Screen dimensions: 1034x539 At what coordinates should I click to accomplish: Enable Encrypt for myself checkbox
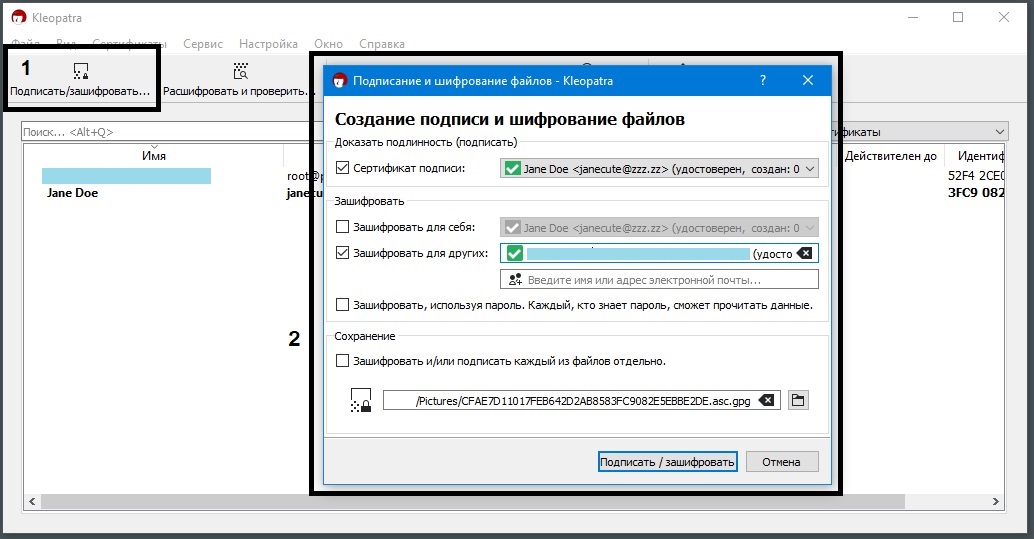tap(342, 227)
